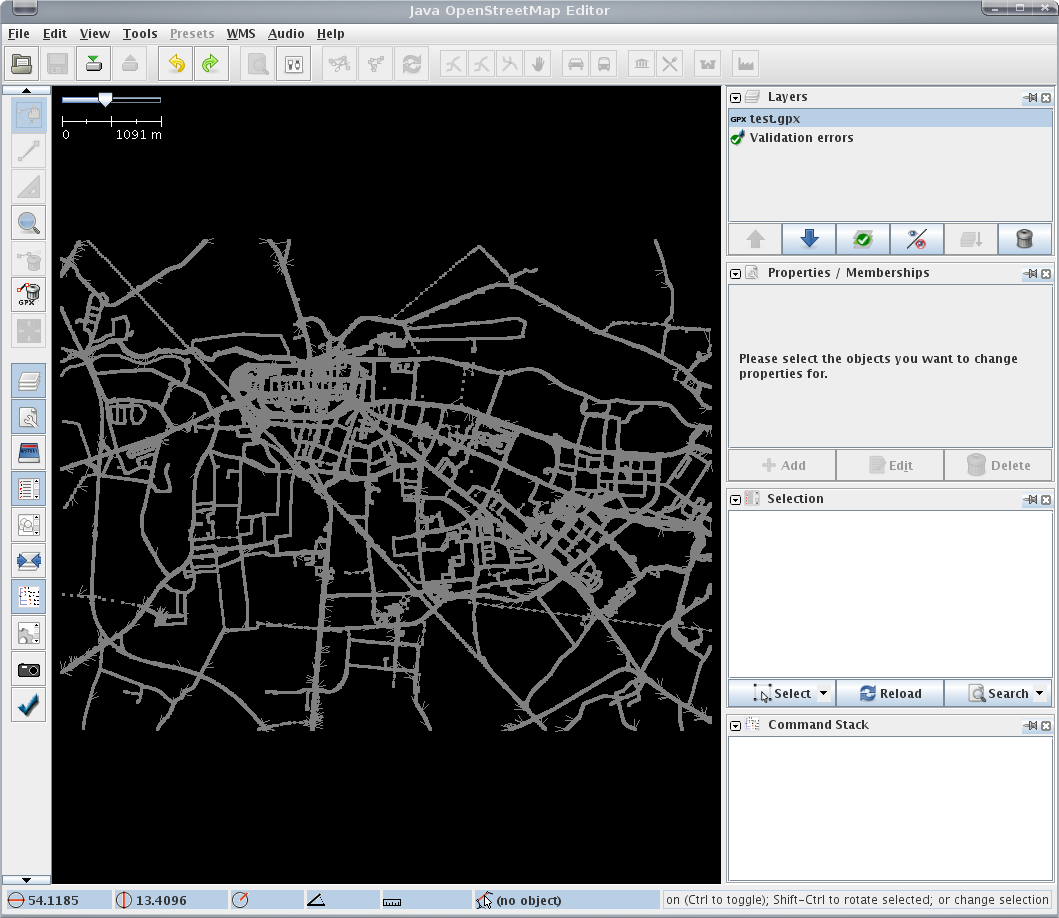
Task: Select the test.gpx layer
Action: tap(775, 118)
